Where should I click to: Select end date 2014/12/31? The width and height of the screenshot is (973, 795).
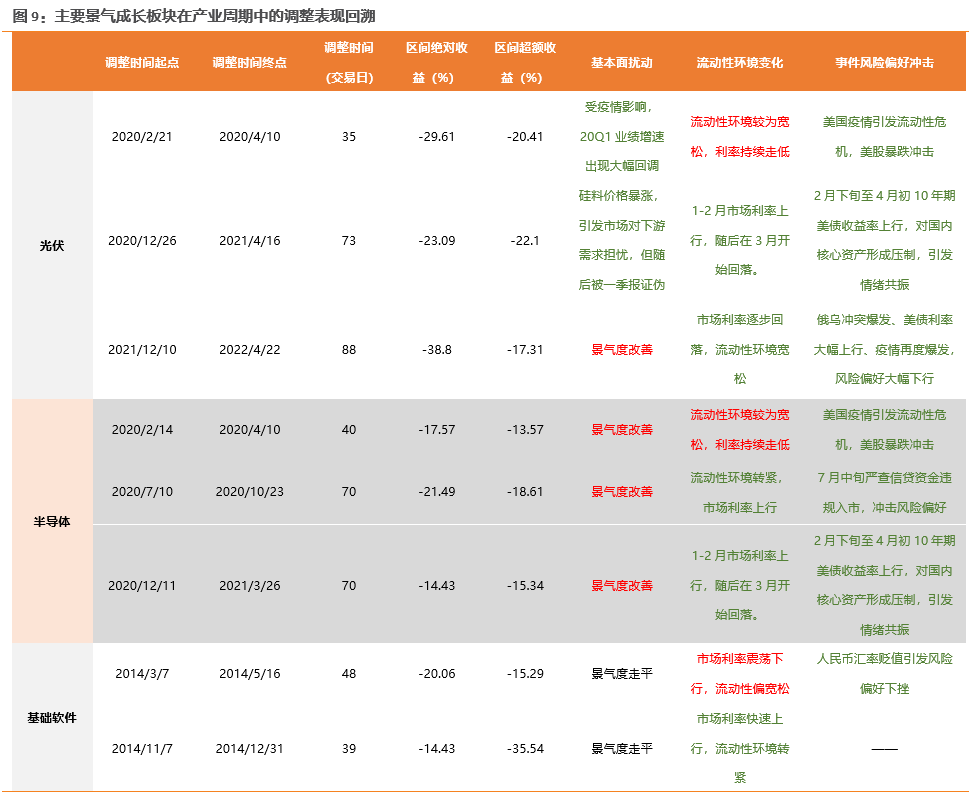click(x=249, y=749)
